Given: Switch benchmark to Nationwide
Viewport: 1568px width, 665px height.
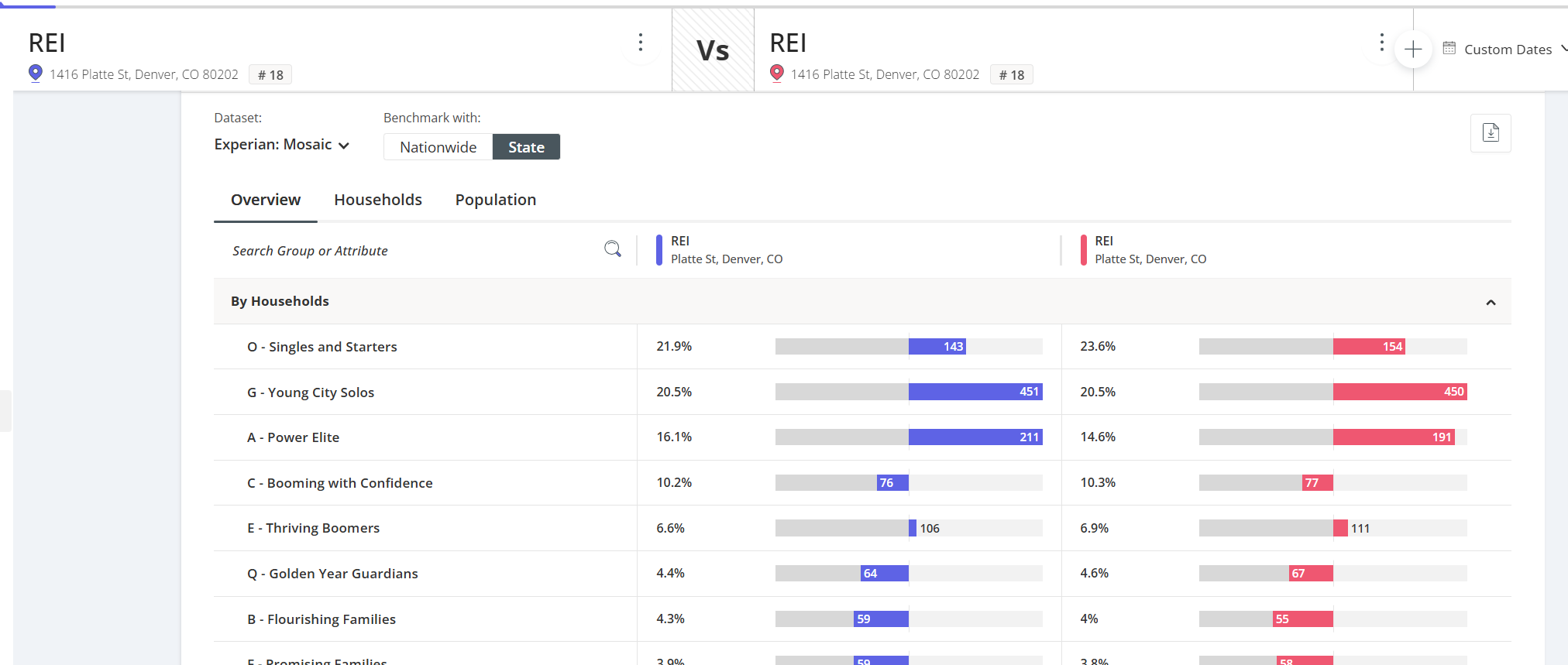Looking at the screenshot, I should (x=438, y=147).
